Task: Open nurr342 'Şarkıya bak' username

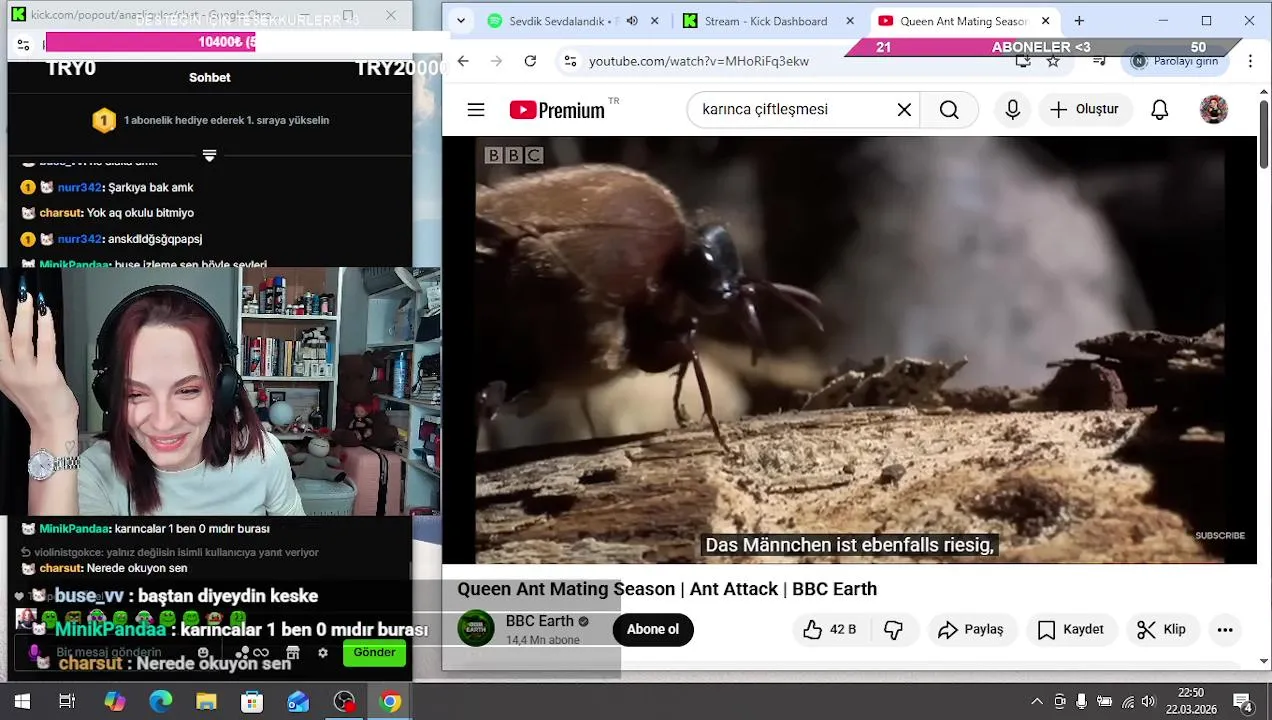Action: 80,187
